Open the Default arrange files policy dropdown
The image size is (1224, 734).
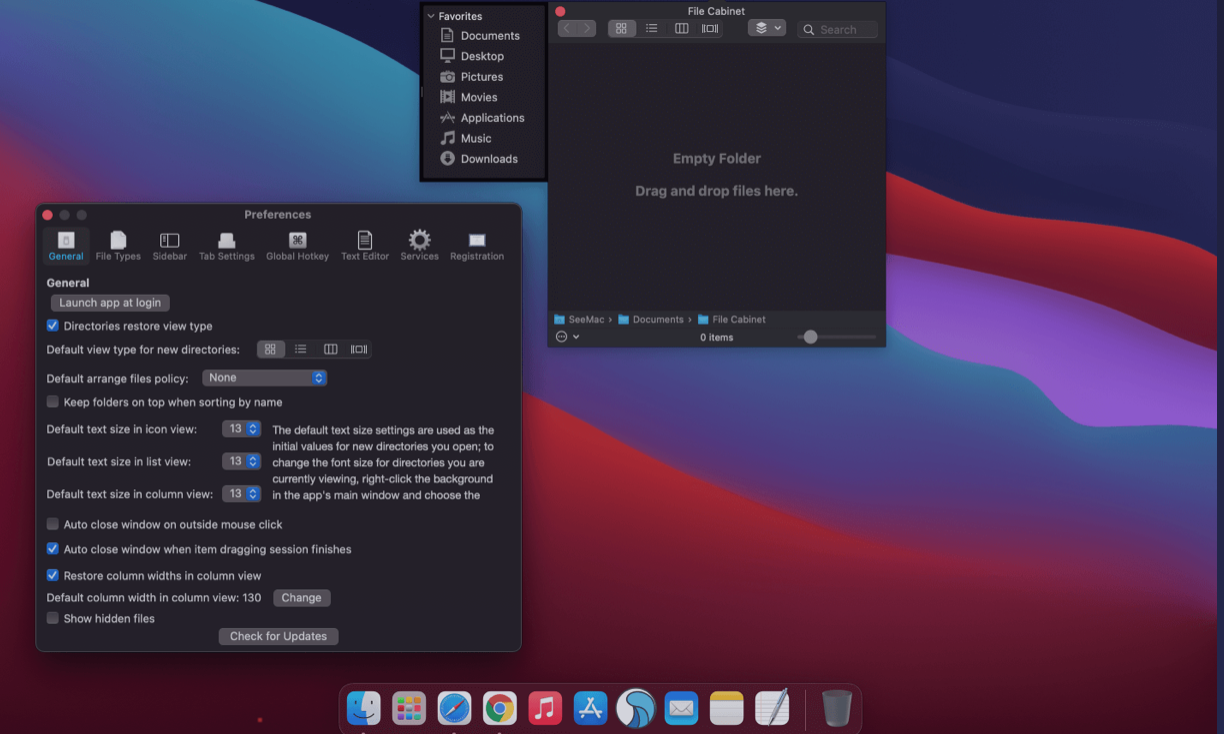(x=264, y=377)
